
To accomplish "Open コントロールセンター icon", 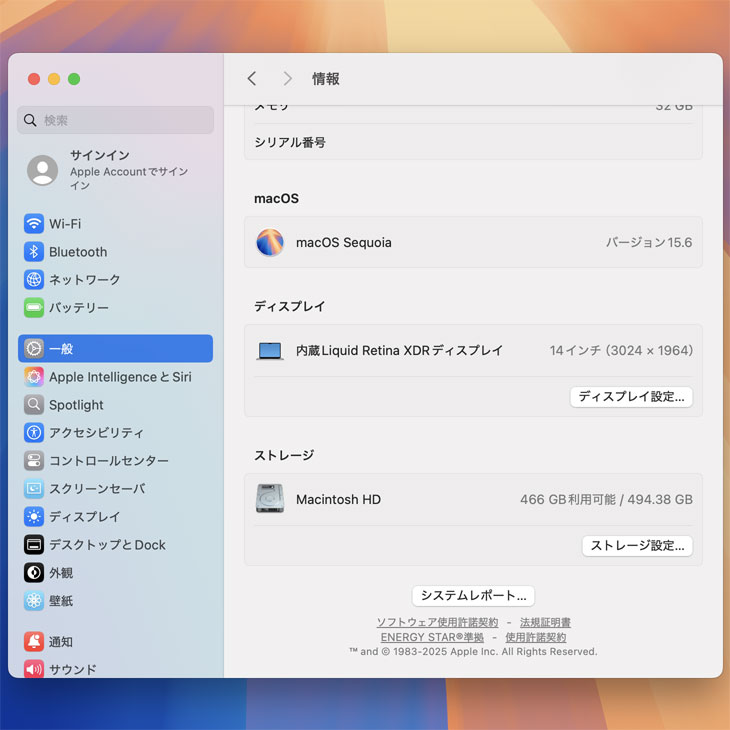I will (34, 461).
